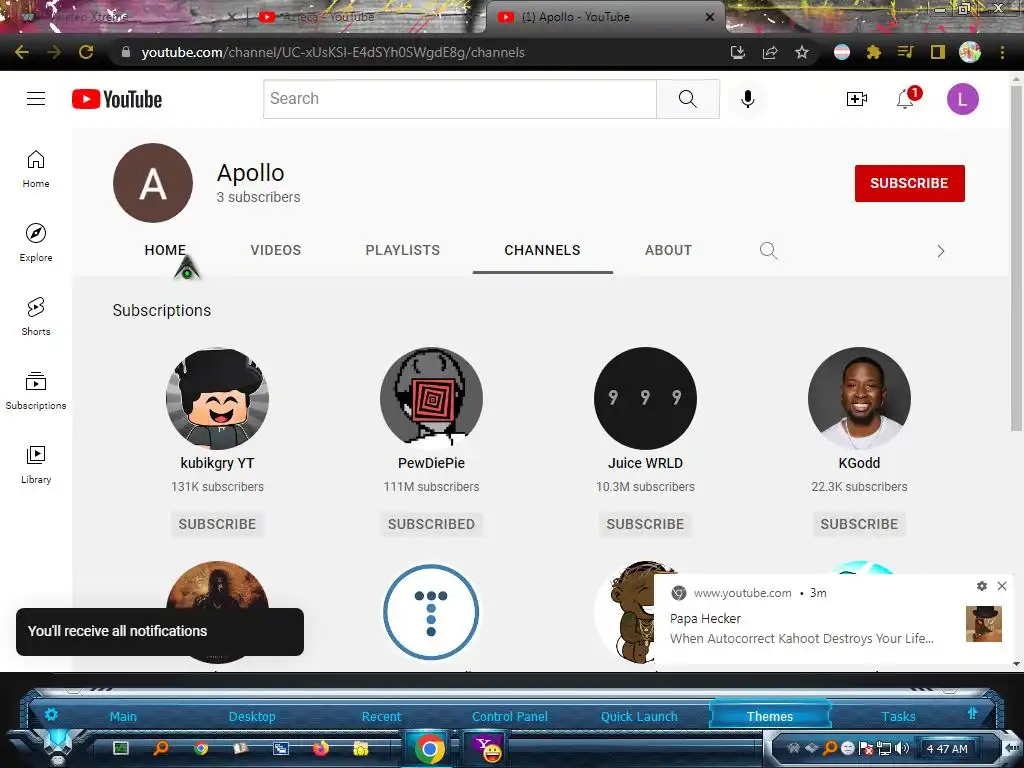Open the Quick Launch dock tab
The height and width of the screenshot is (768, 1024).
pos(639,716)
